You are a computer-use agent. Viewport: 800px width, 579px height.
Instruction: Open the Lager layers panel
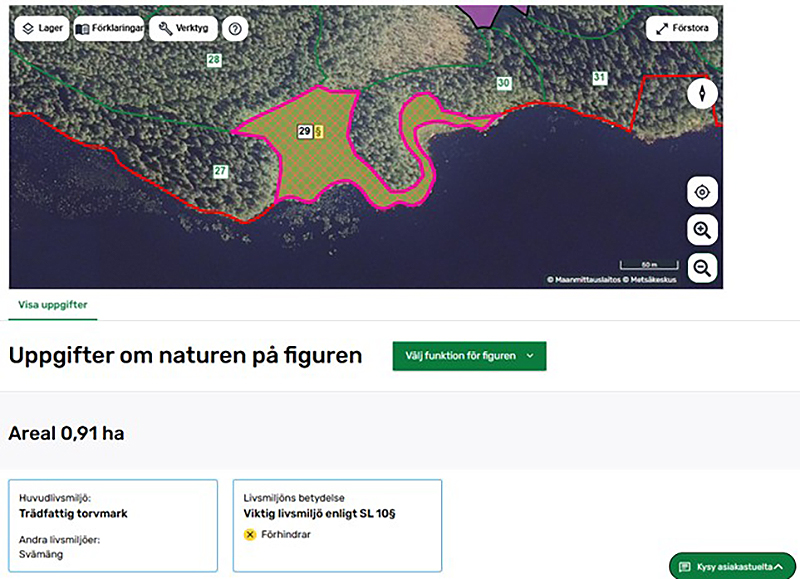[41, 28]
